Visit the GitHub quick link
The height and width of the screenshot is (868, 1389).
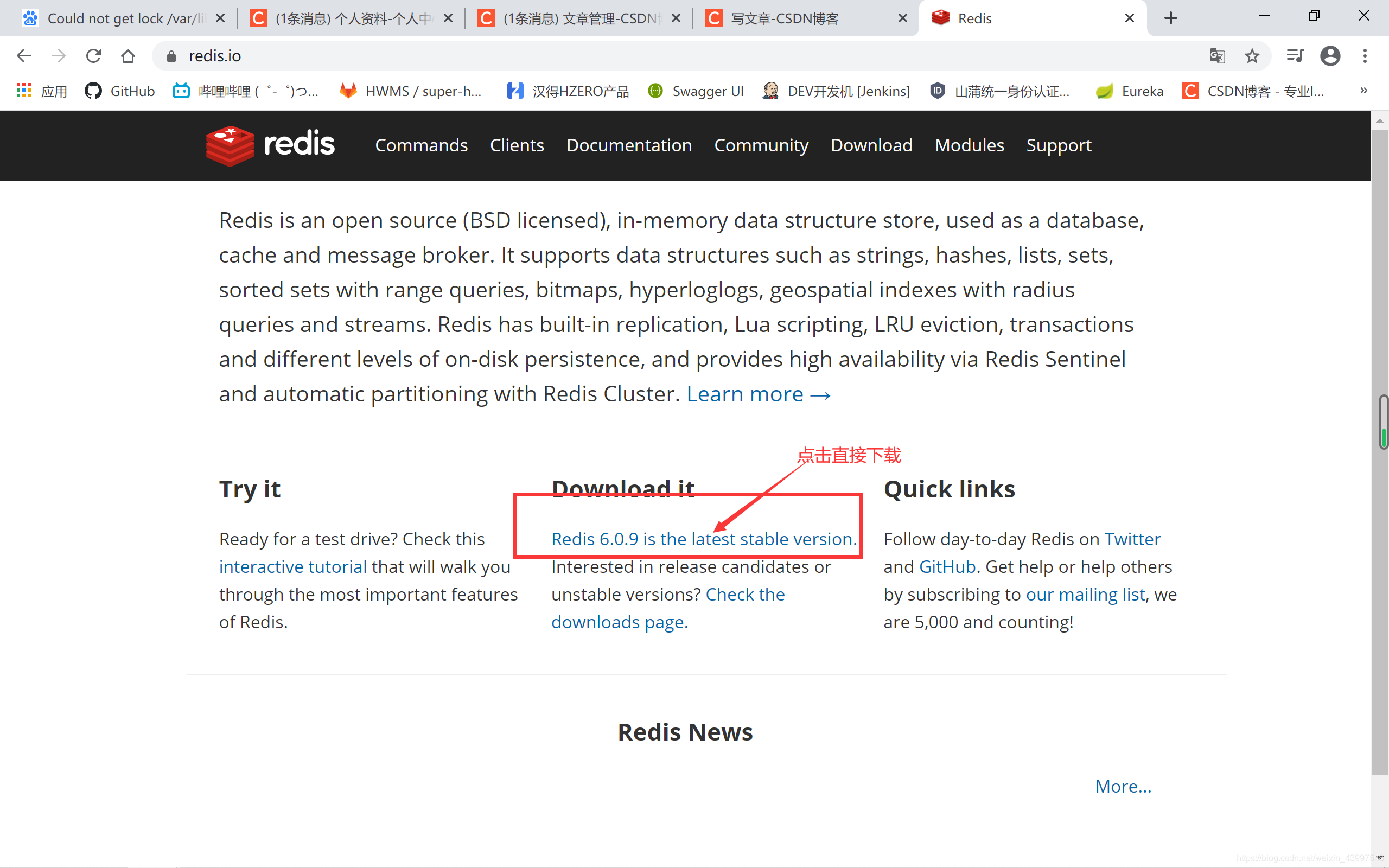pyautogui.click(x=947, y=566)
